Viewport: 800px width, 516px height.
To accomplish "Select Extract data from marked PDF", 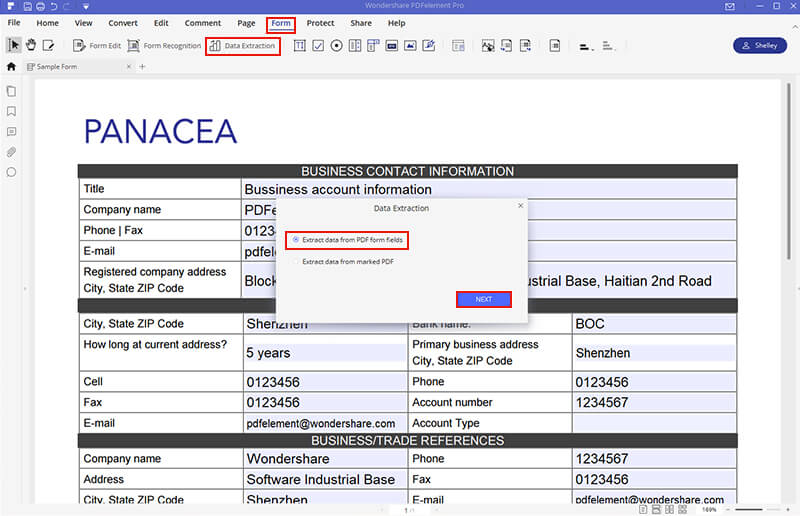I will (343, 261).
